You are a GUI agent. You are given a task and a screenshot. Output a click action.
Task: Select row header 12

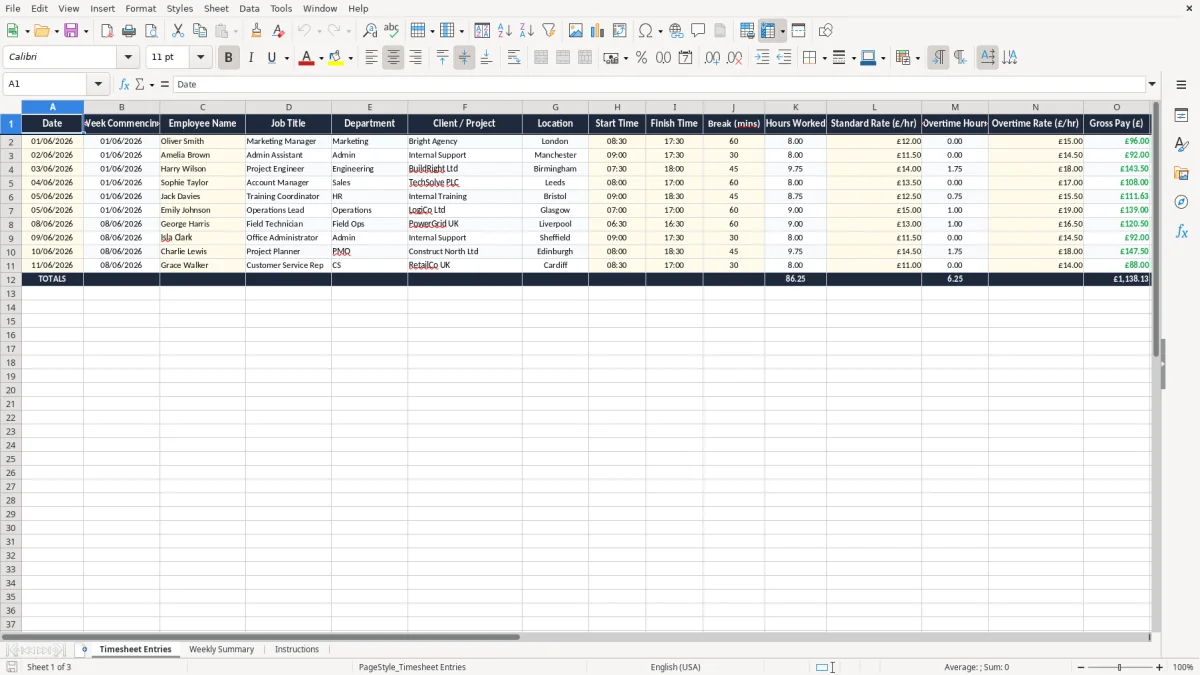coord(11,279)
